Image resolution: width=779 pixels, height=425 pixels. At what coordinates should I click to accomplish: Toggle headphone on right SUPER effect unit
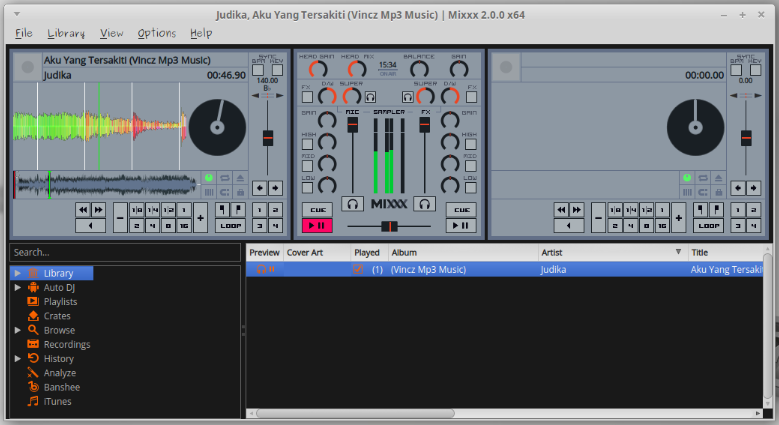pos(407,97)
